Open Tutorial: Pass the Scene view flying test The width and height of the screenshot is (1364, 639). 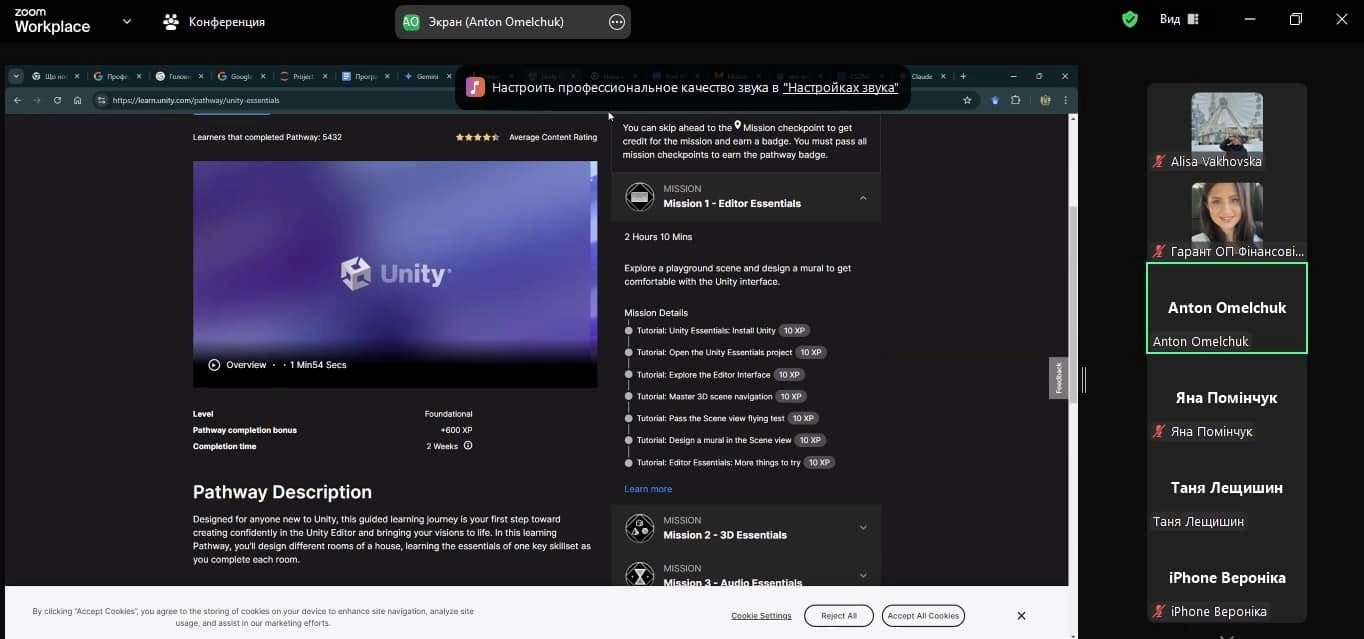(x=710, y=419)
